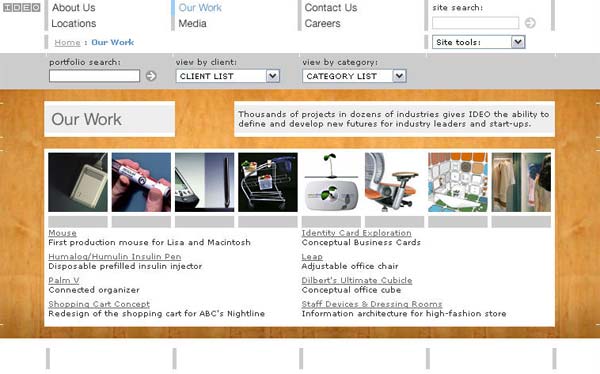Open the Careers menu item

coord(323,23)
